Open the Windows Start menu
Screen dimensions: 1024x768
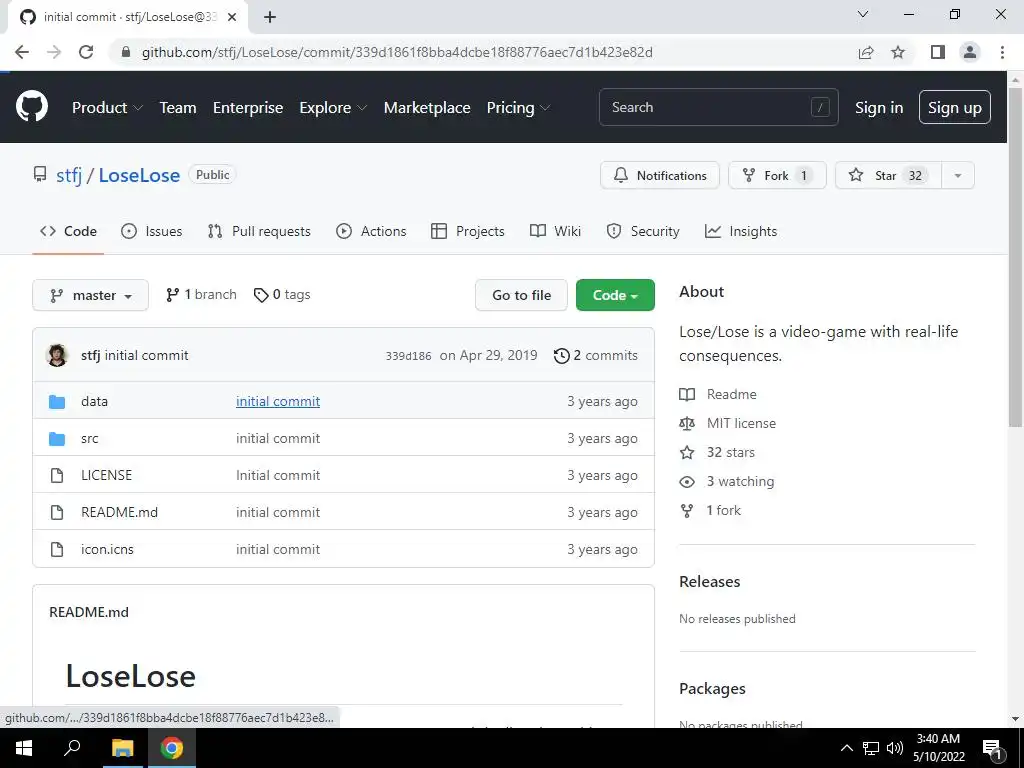pos(24,748)
